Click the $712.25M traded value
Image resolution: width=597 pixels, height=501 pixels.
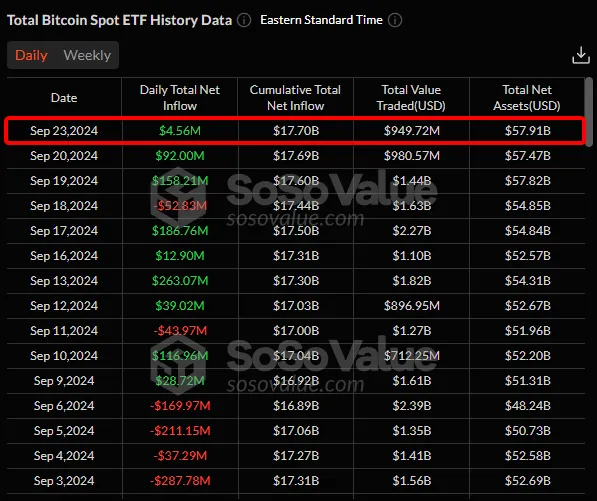[412, 356]
